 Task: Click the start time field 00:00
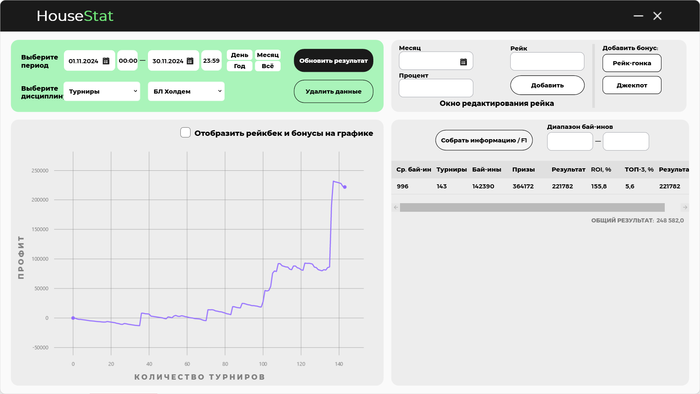(x=128, y=61)
